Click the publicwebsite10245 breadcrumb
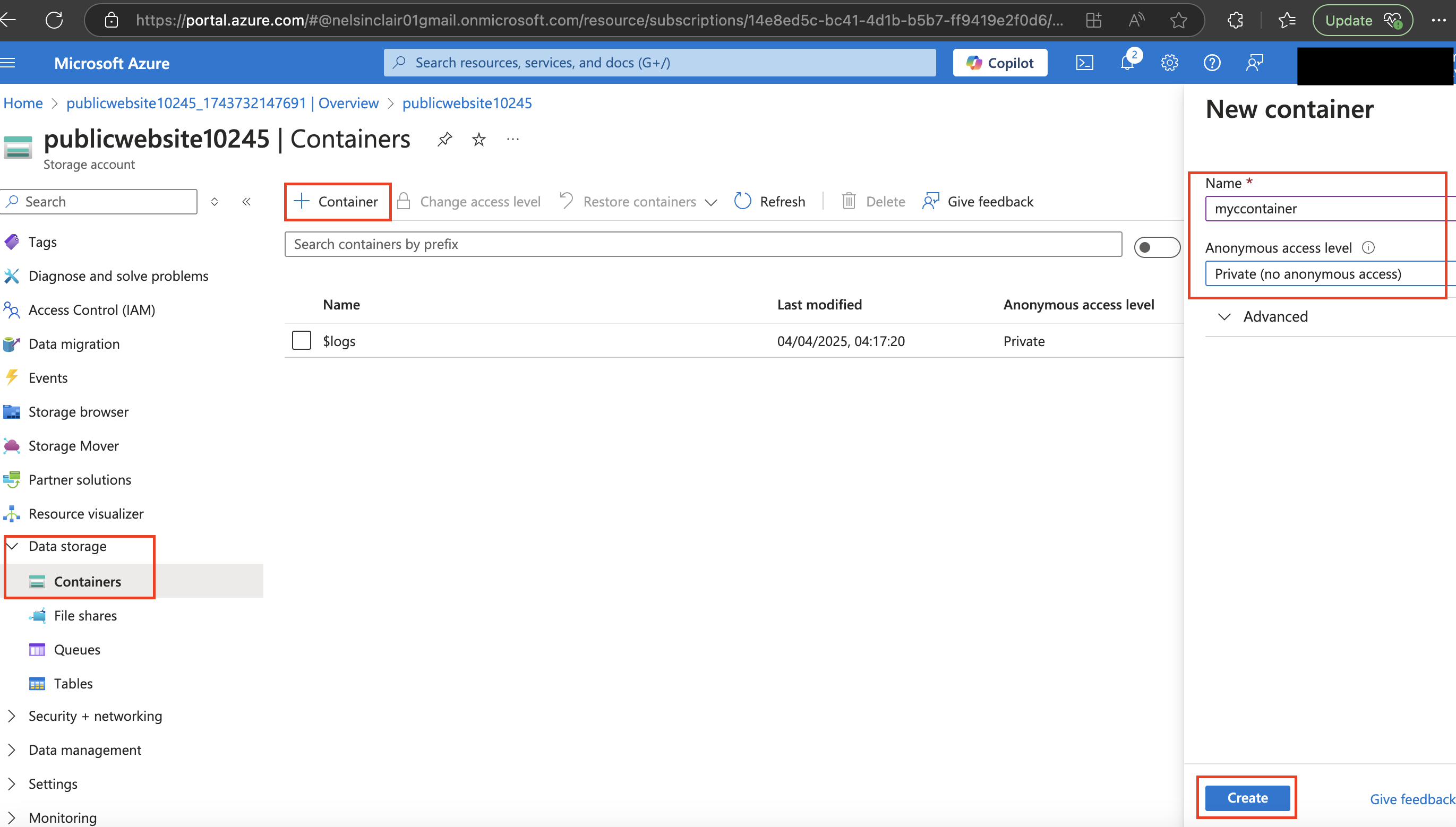Viewport: 1456px width, 827px height. click(467, 104)
